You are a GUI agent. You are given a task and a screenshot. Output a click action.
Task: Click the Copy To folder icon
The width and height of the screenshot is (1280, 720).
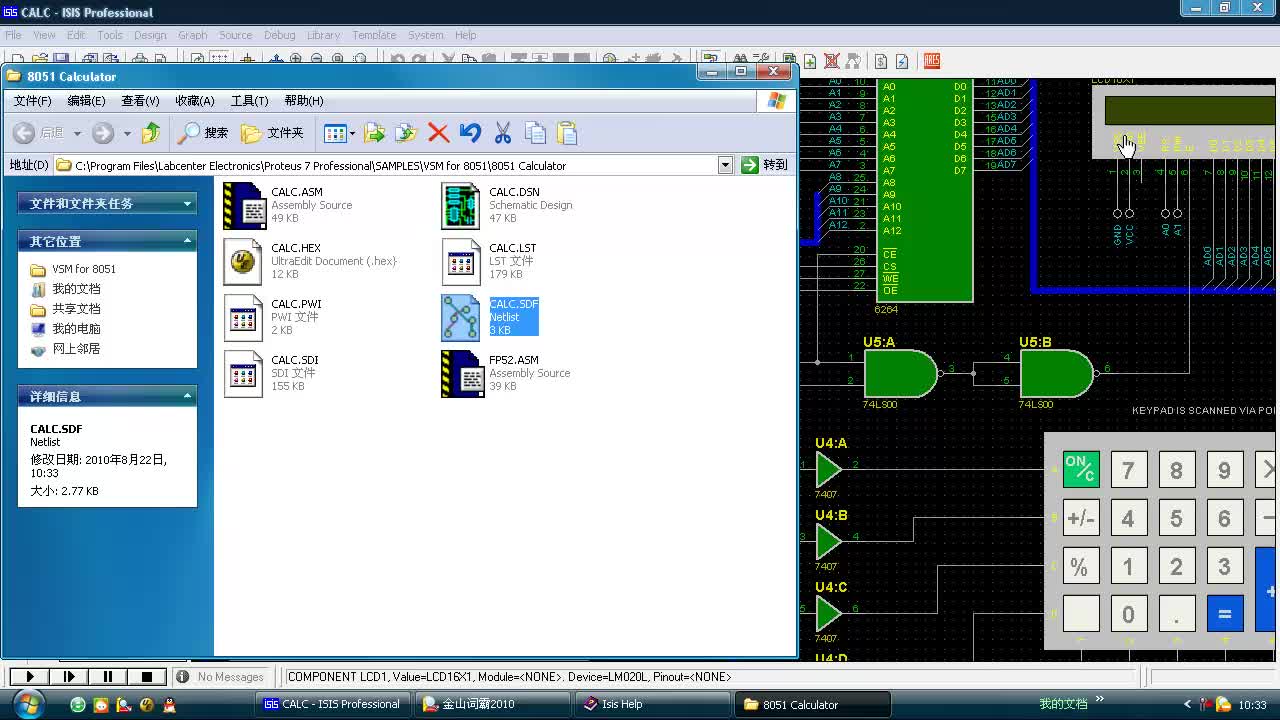(x=406, y=133)
